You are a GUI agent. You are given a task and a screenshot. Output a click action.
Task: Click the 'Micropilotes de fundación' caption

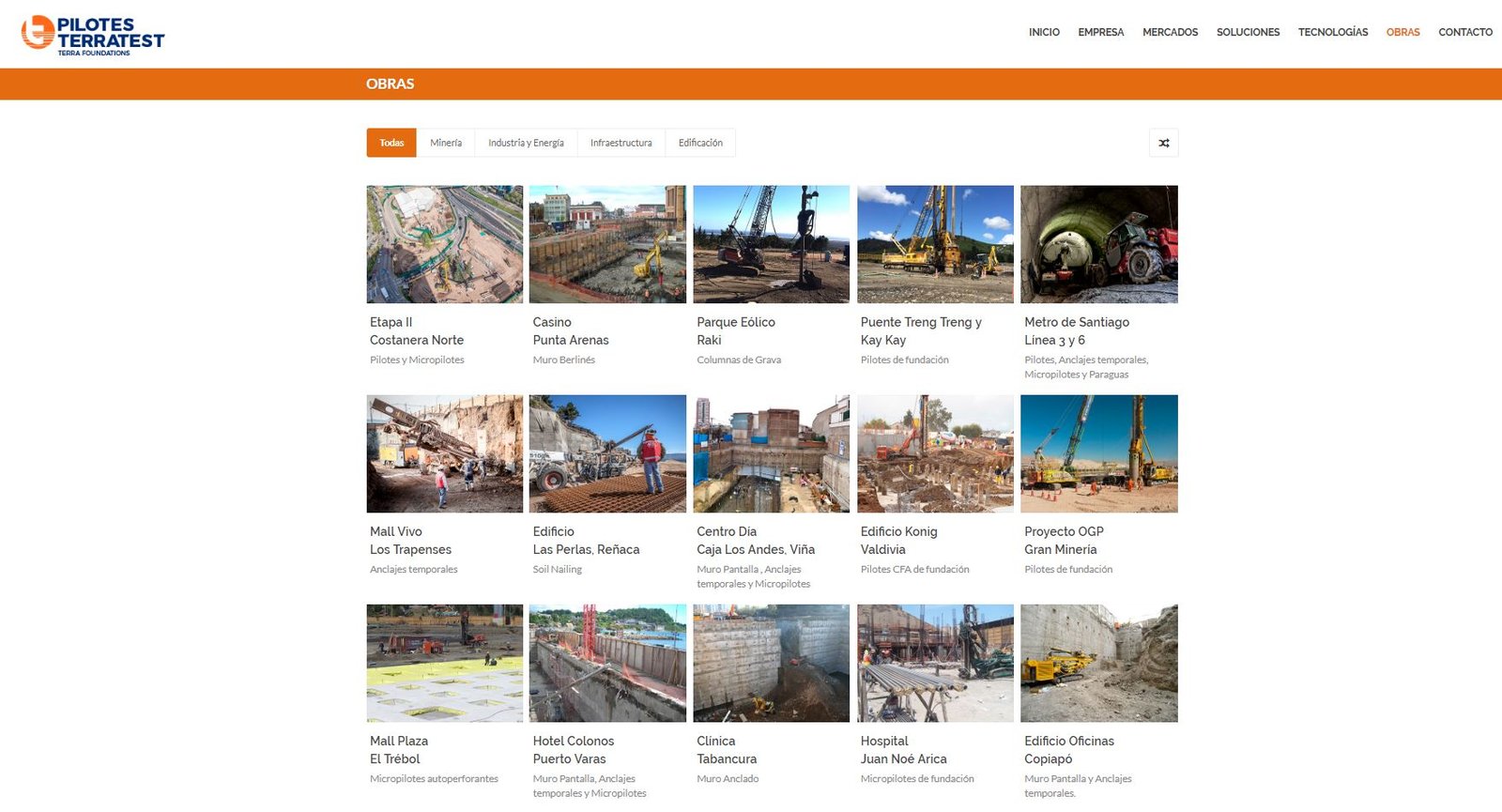pos(917,778)
